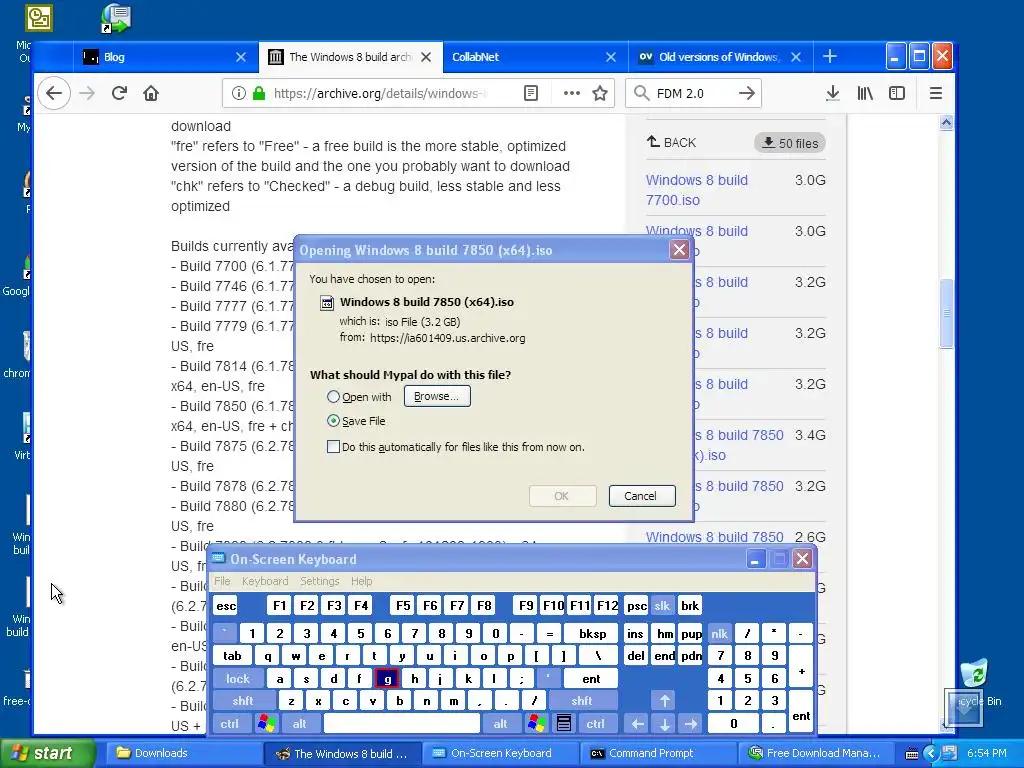Open the browser home page icon
The width and height of the screenshot is (1024, 768).
tap(151, 93)
